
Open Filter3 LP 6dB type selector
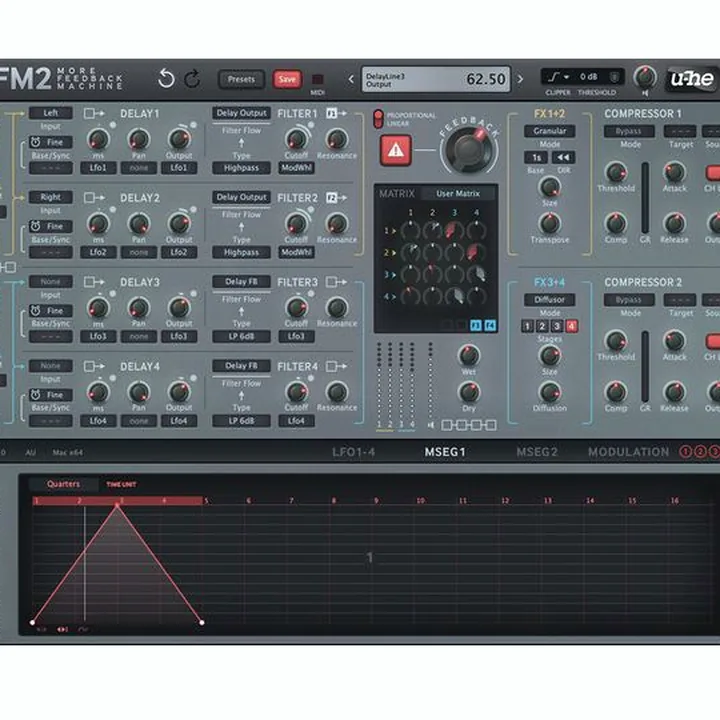[x=241, y=337]
